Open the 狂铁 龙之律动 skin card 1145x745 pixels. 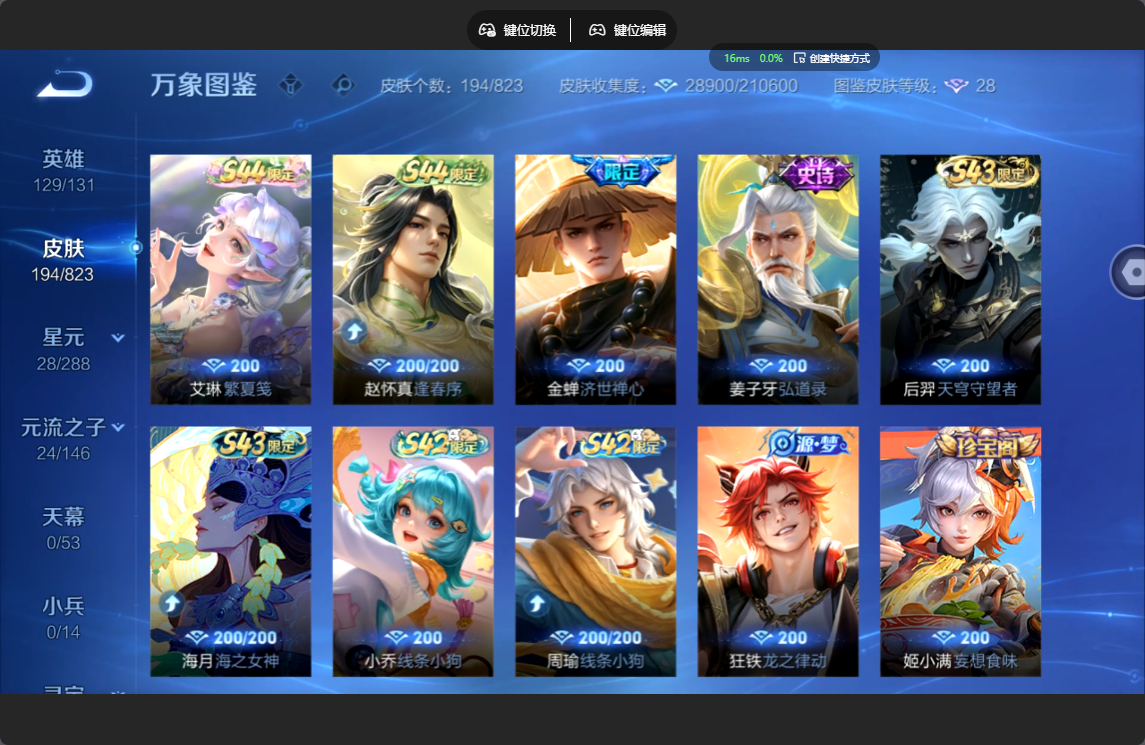coord(778,551)
